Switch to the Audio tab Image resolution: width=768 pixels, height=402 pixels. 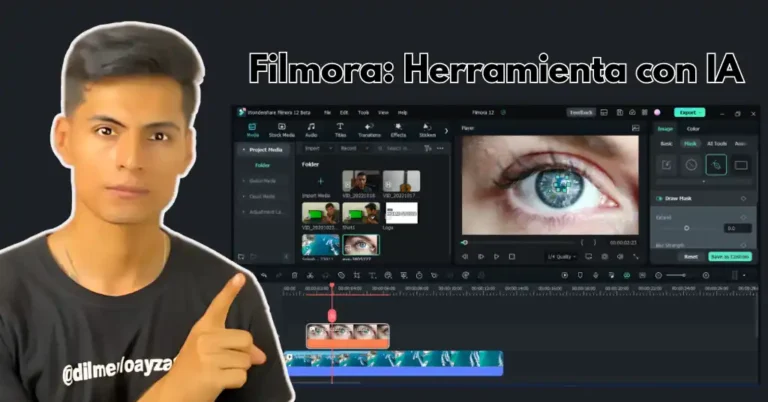311,130
